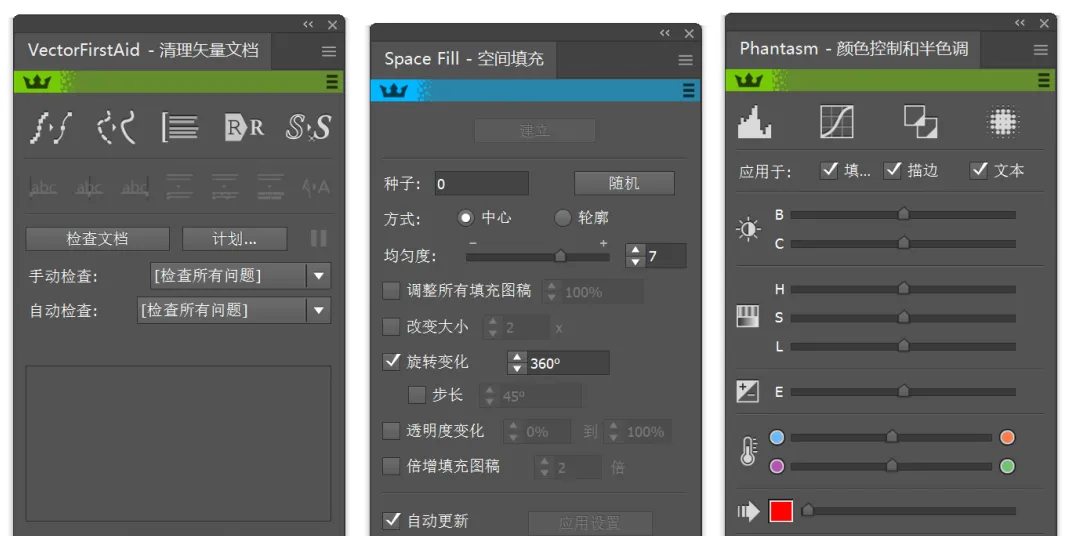
Task: Enable 透明度变化 checkbox
Action: (391, 431)
